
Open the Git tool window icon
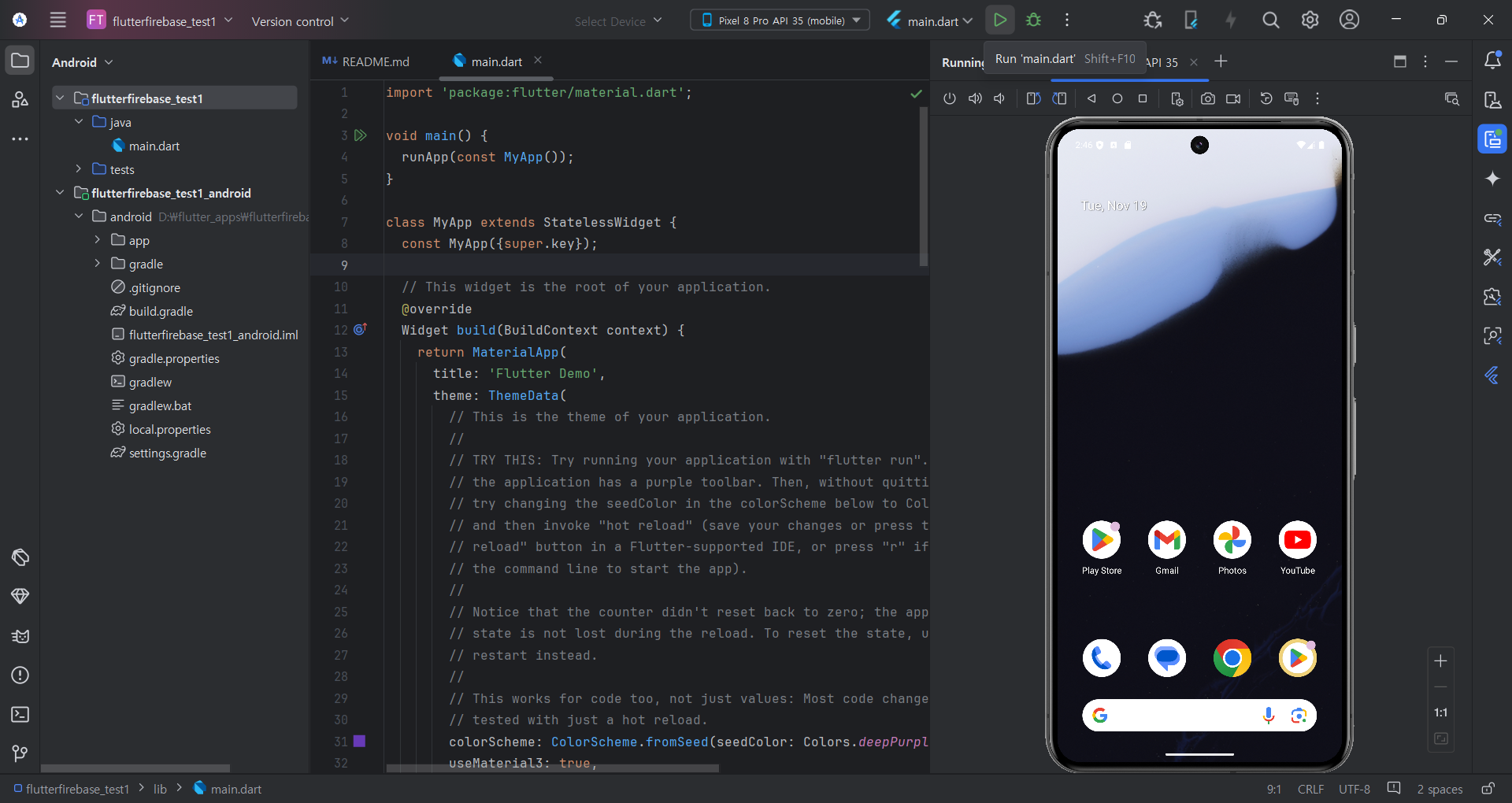pos(20,753)
